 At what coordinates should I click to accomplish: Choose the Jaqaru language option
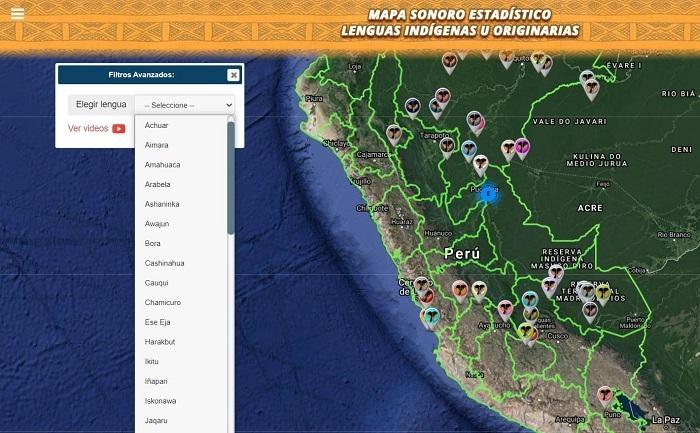[x=158, y=421]
